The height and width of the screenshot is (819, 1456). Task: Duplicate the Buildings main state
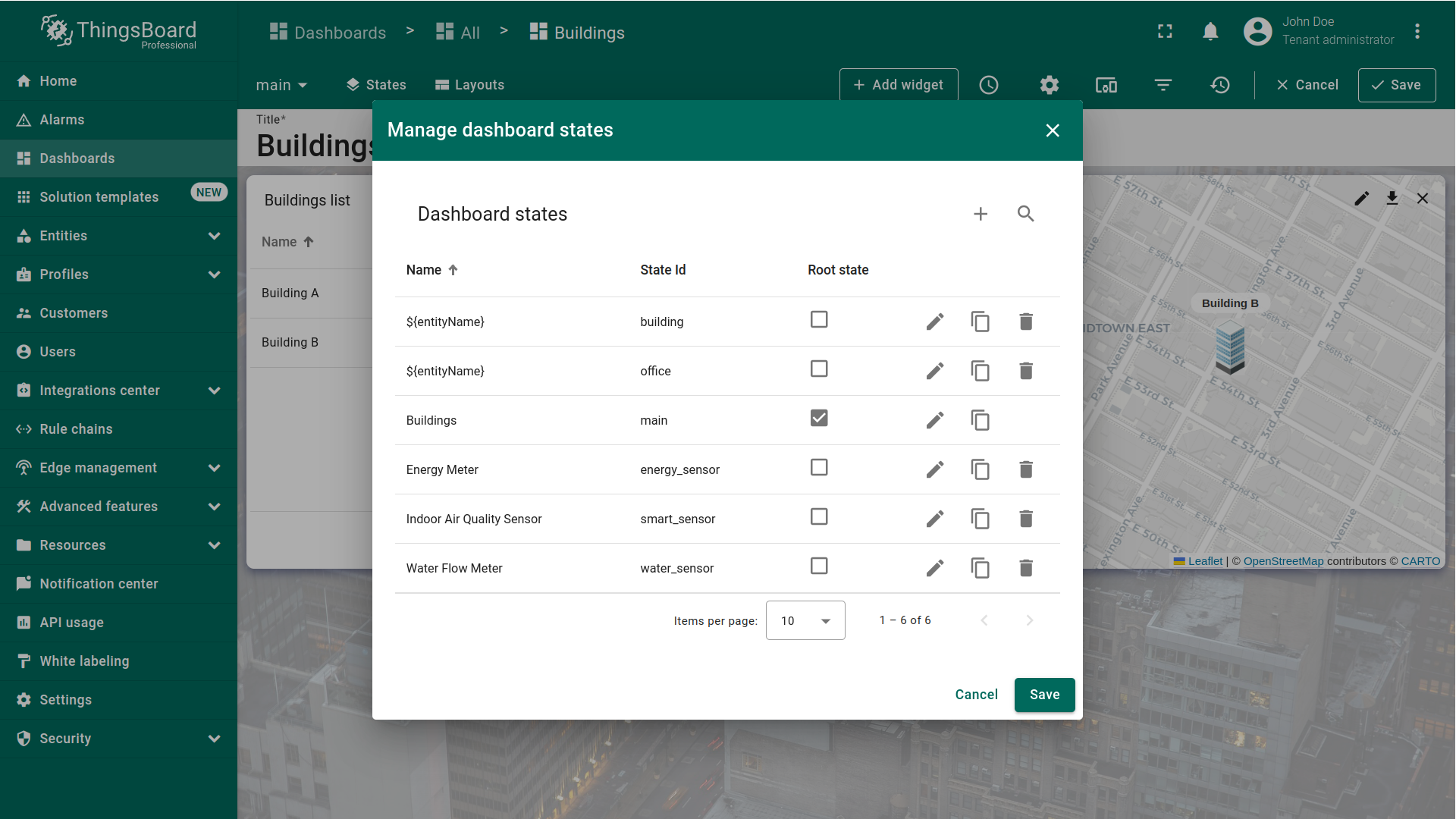pyautogui.click(x=980, y=420)
